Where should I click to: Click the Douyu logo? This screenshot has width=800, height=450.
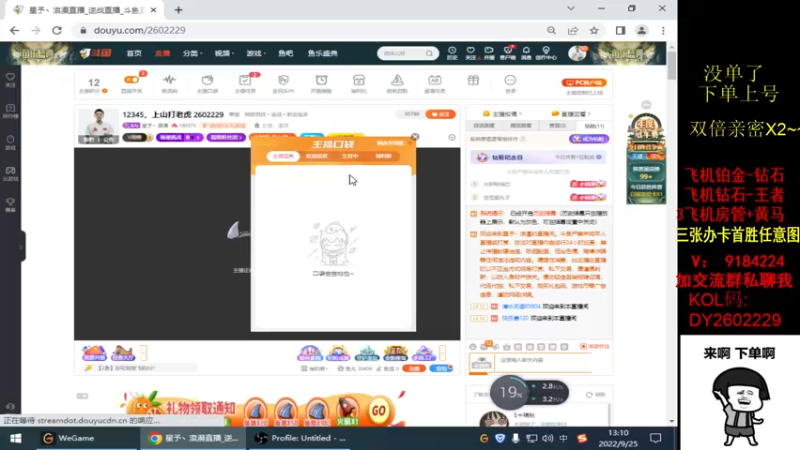tap(95, 53)
